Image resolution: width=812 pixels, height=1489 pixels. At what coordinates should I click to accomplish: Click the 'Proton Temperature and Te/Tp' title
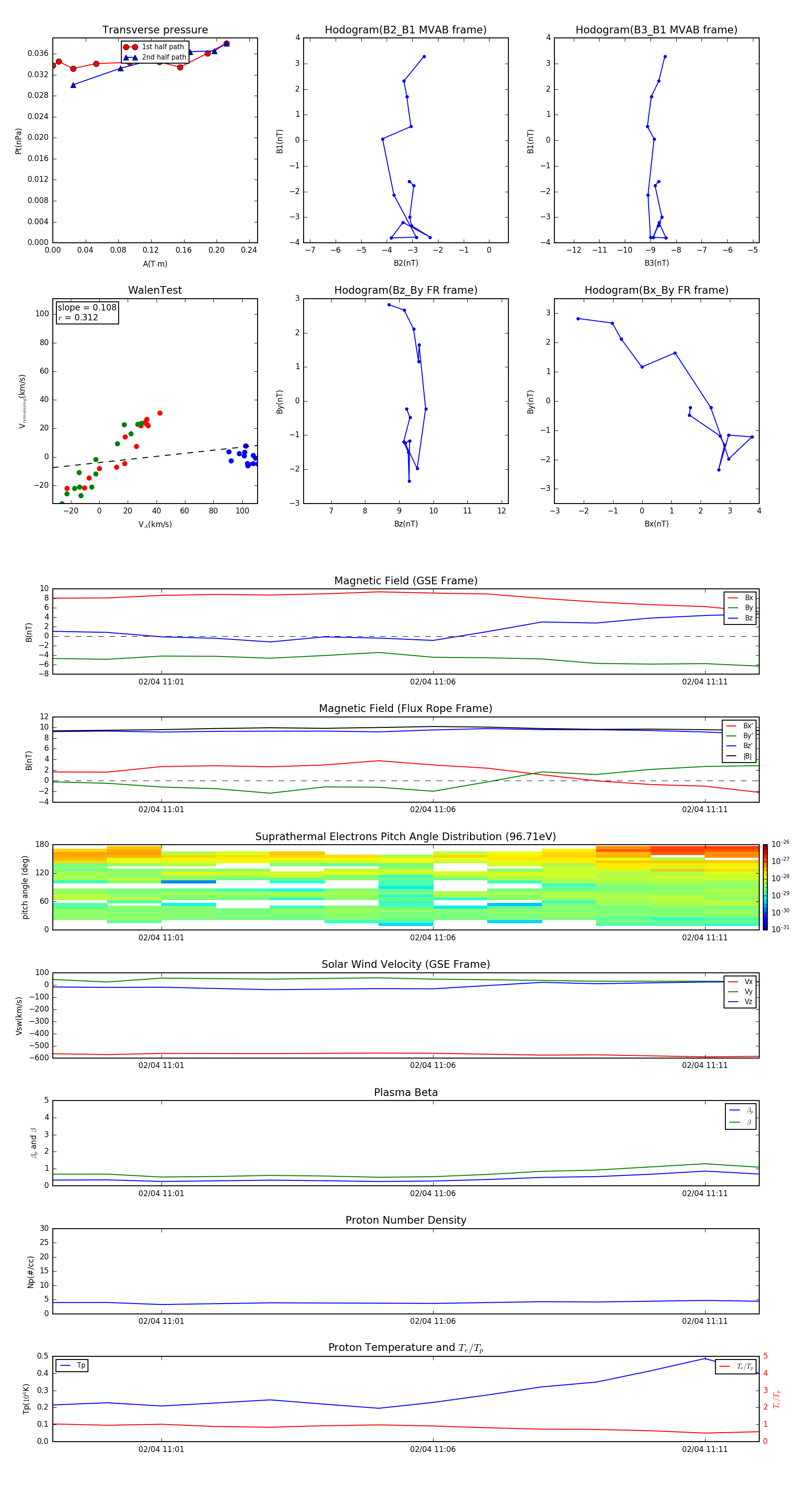tap(406, 1348)
